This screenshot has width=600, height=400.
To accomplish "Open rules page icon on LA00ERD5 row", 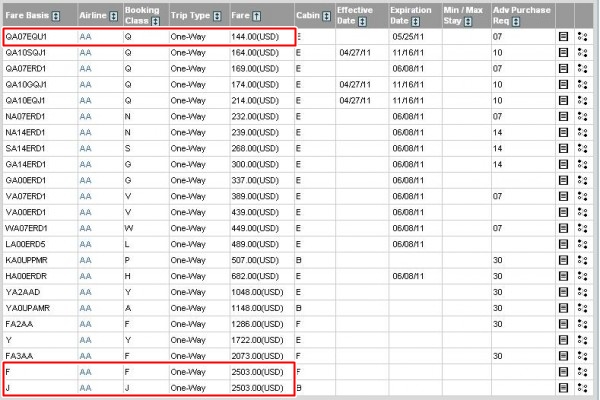I will pos(564,244).
